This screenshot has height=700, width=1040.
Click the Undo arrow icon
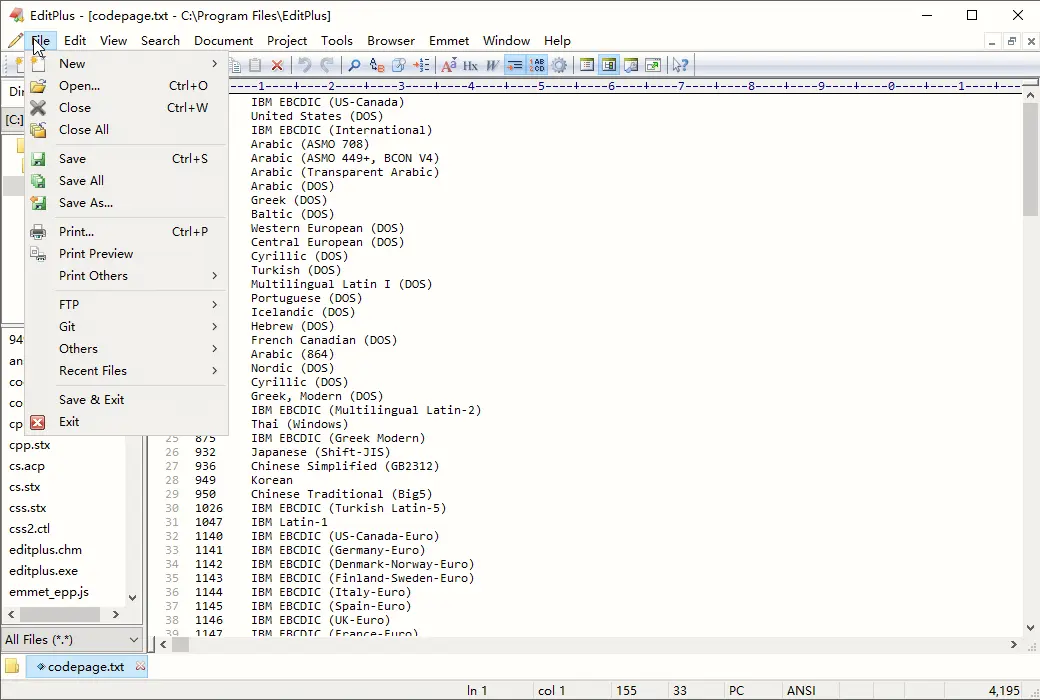tap(304, 65)
